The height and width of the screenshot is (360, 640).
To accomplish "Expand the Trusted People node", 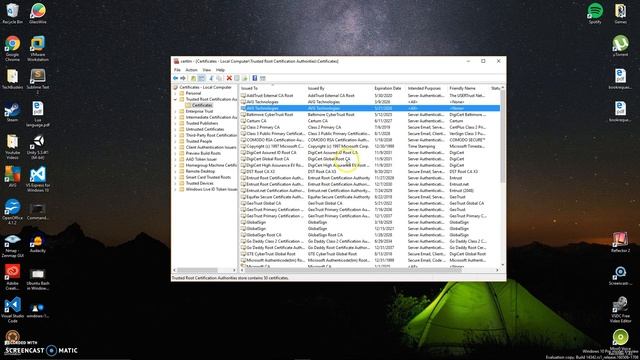I will click(x=176, y=141).
